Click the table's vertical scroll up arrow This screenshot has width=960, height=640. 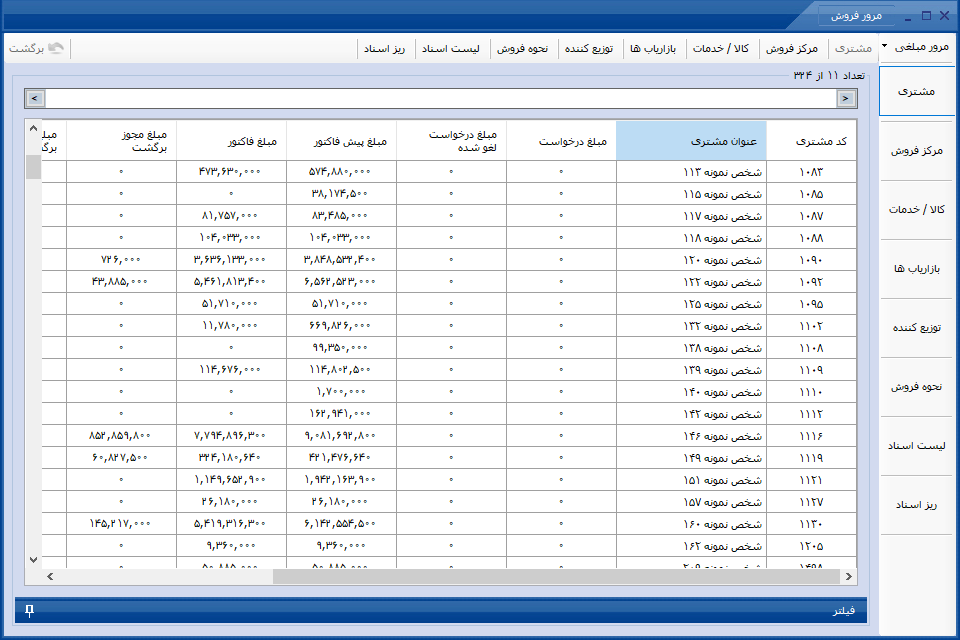(x=33, y=129)
